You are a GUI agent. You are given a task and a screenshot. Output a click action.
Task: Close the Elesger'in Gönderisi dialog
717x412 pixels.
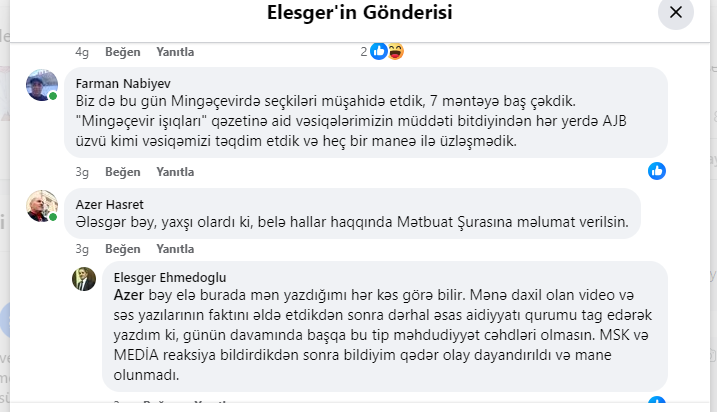pos(675,12)
